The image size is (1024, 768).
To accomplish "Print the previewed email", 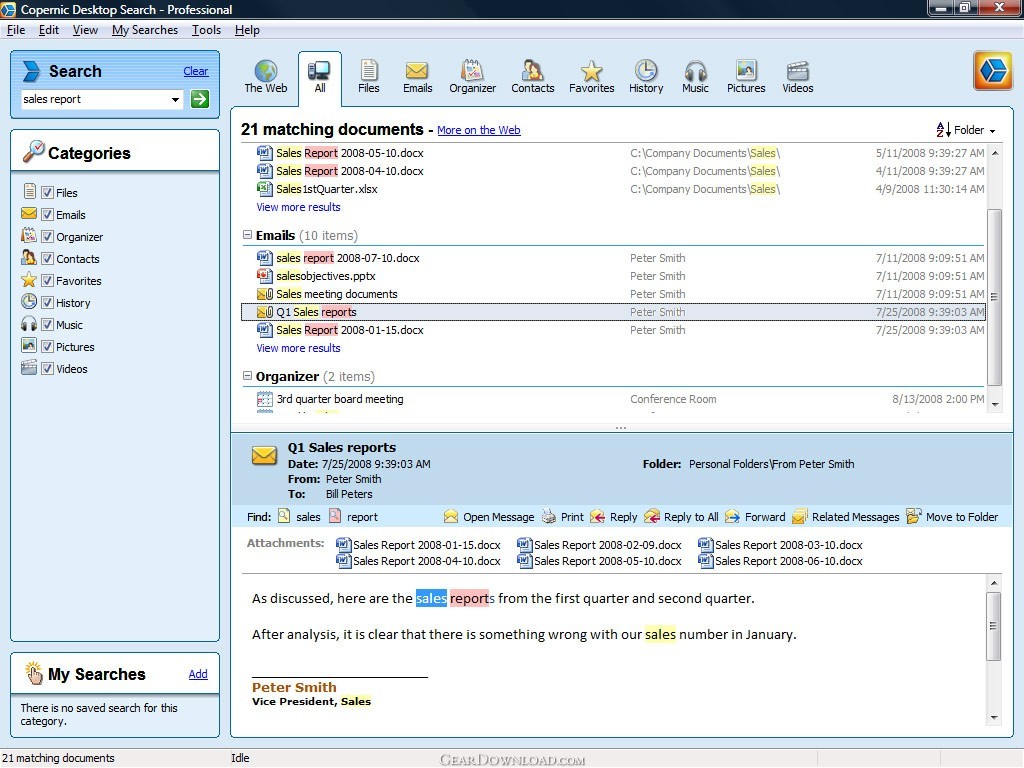I will click(x=563, y=517).
